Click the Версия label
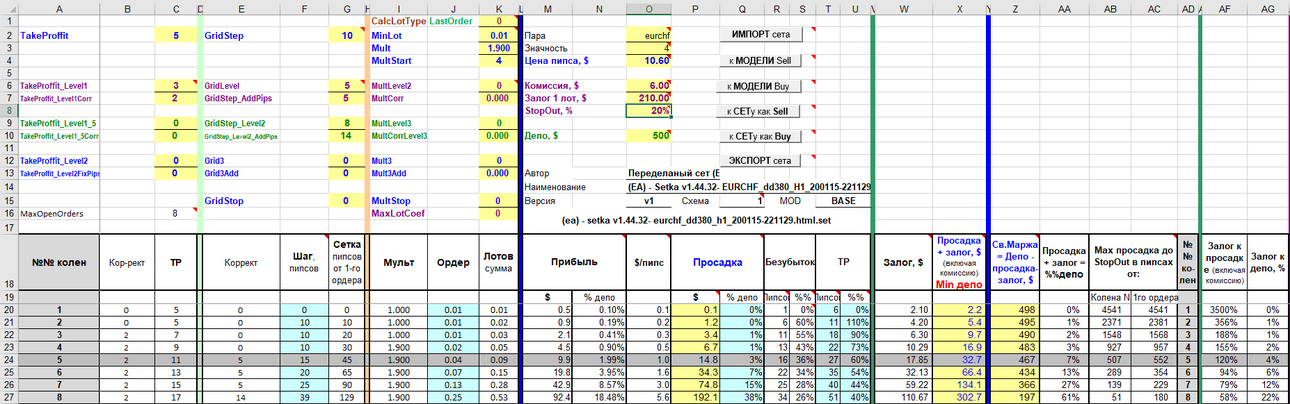This screenshot has height=404, width=1290. point(539,200)
